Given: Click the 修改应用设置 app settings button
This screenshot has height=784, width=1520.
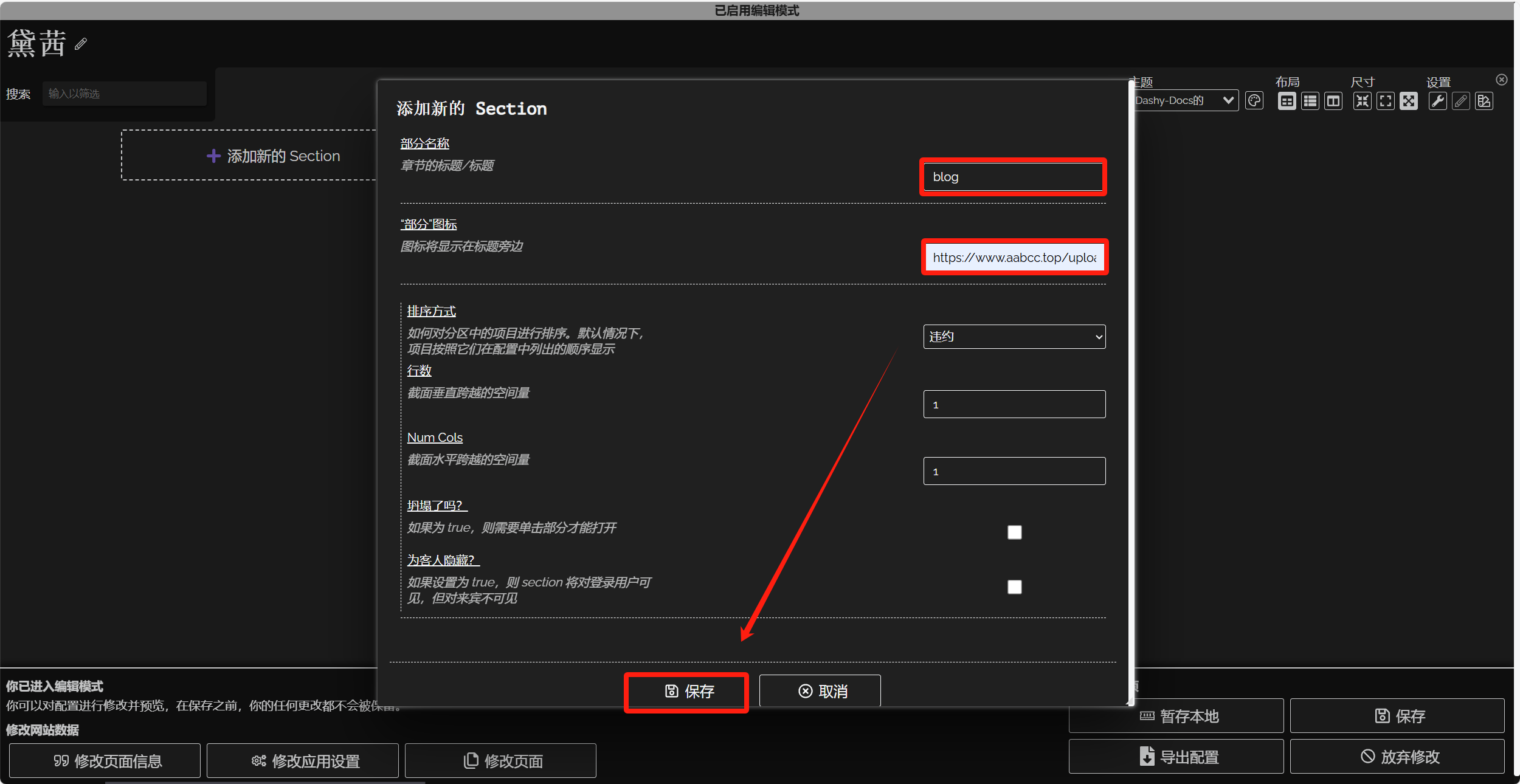Looking at the screenshot, I should (302, 761).
